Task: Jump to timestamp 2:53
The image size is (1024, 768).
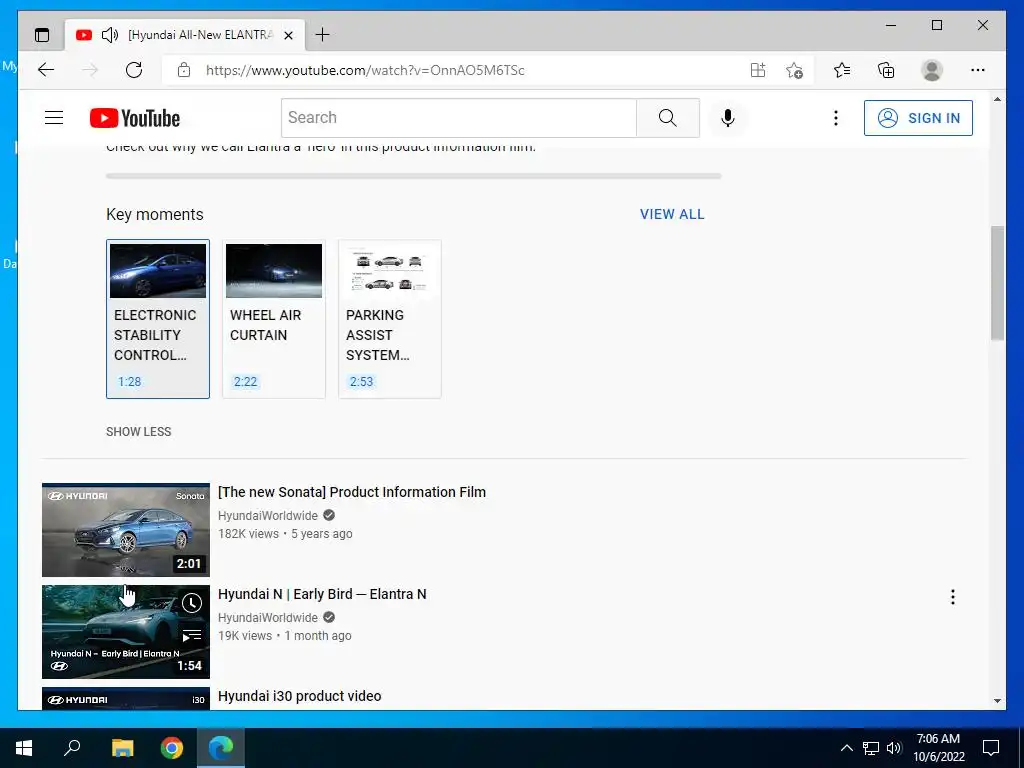Action: tap(361, 381)
